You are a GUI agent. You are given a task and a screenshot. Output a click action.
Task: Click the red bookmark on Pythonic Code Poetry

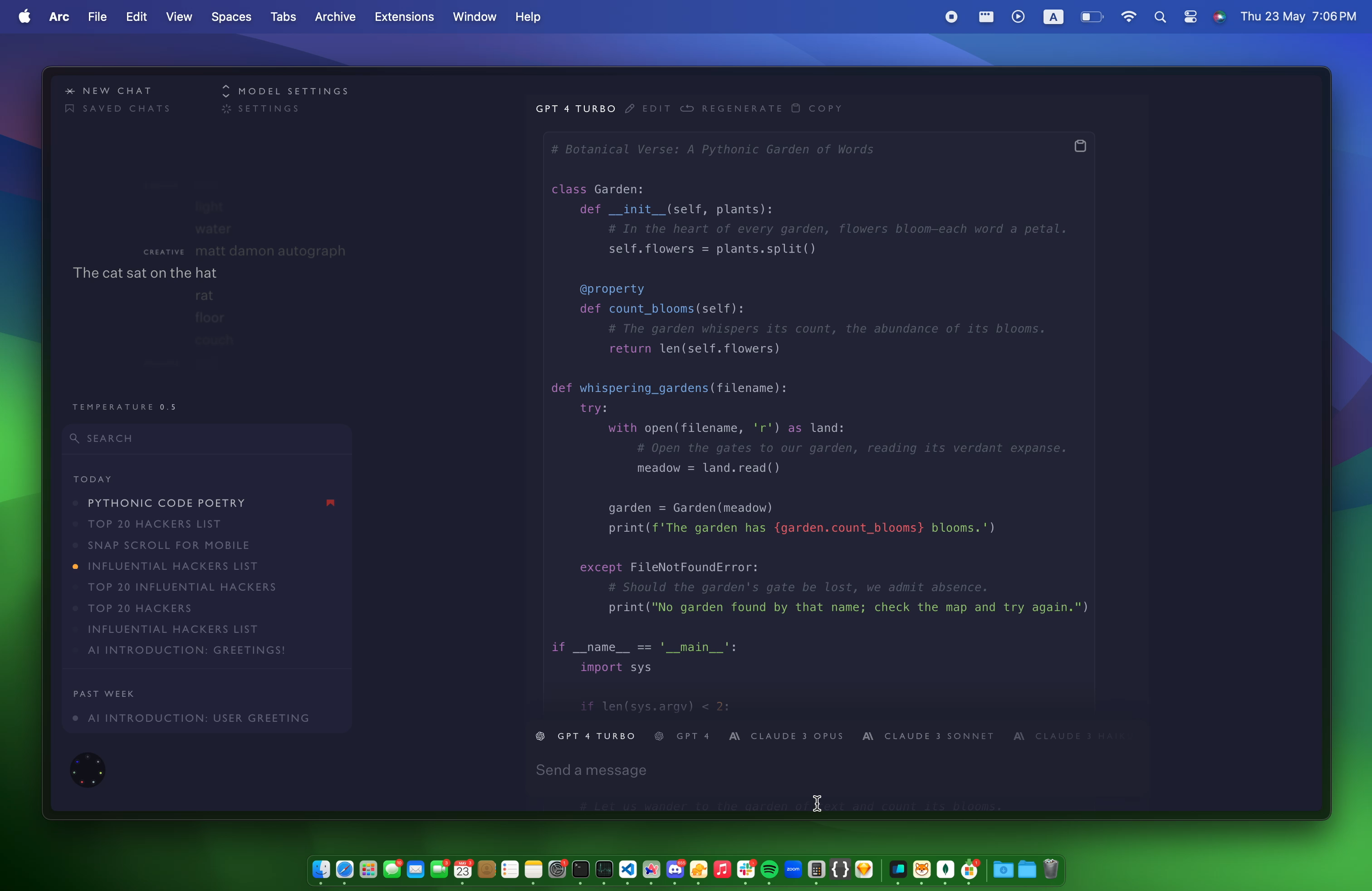(330, 503)
